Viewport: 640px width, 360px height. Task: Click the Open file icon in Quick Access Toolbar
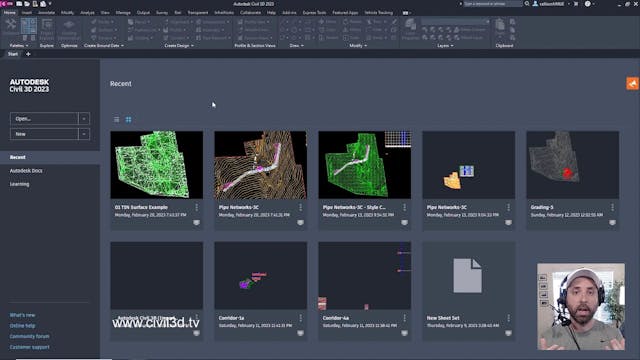27,4
